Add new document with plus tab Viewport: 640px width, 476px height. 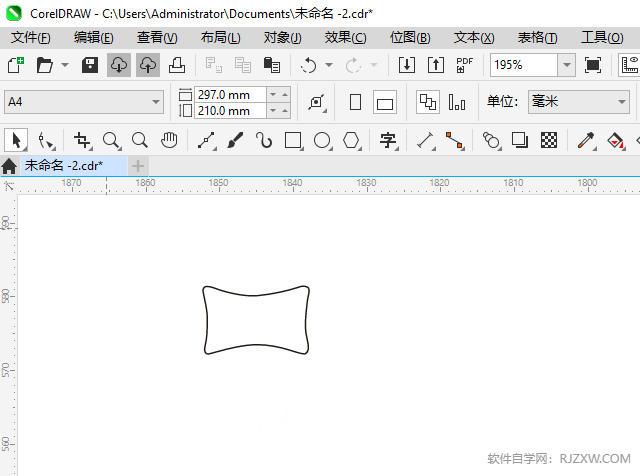(x=138, y=166)
